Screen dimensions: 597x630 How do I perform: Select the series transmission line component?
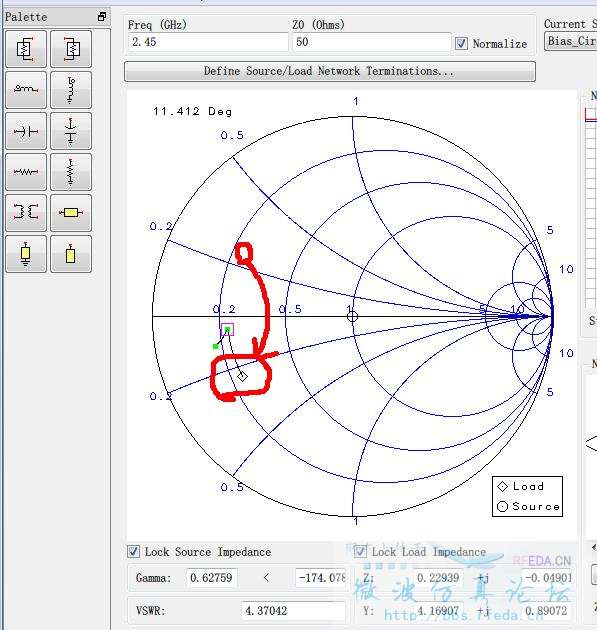point(71,213)
